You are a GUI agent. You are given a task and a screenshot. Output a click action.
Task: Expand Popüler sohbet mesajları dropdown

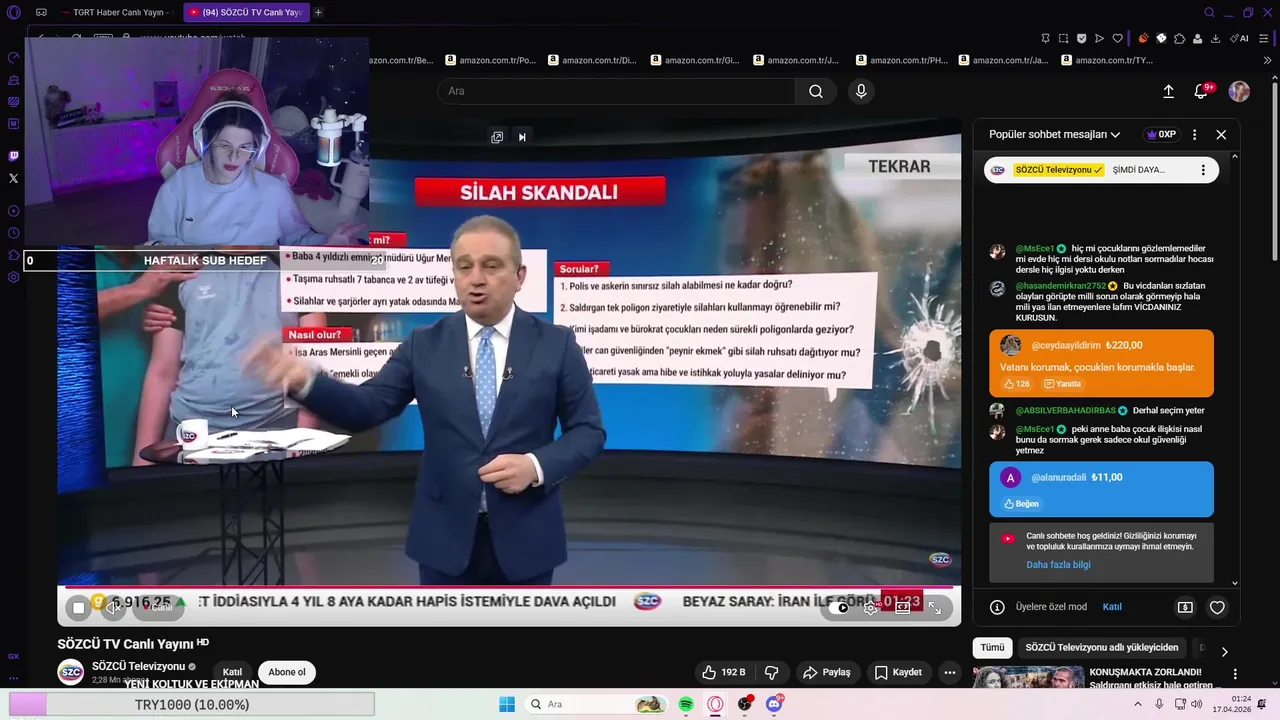click(x=1054, y=134)
